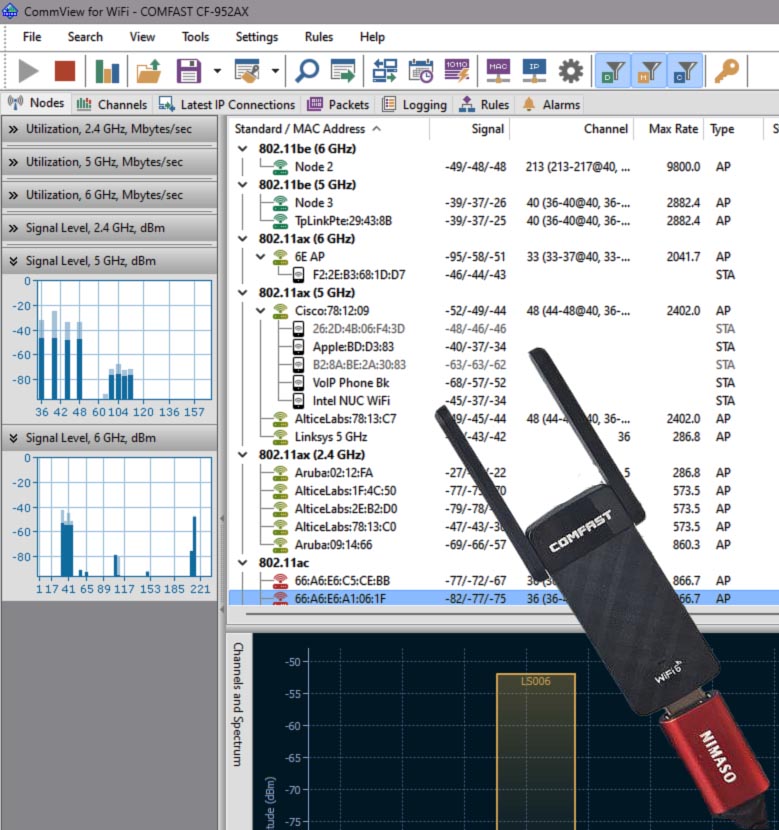The width and height of the screenshot is (779, 830).
Task: Open the Search menu
Action: click(x=85, y=37)
